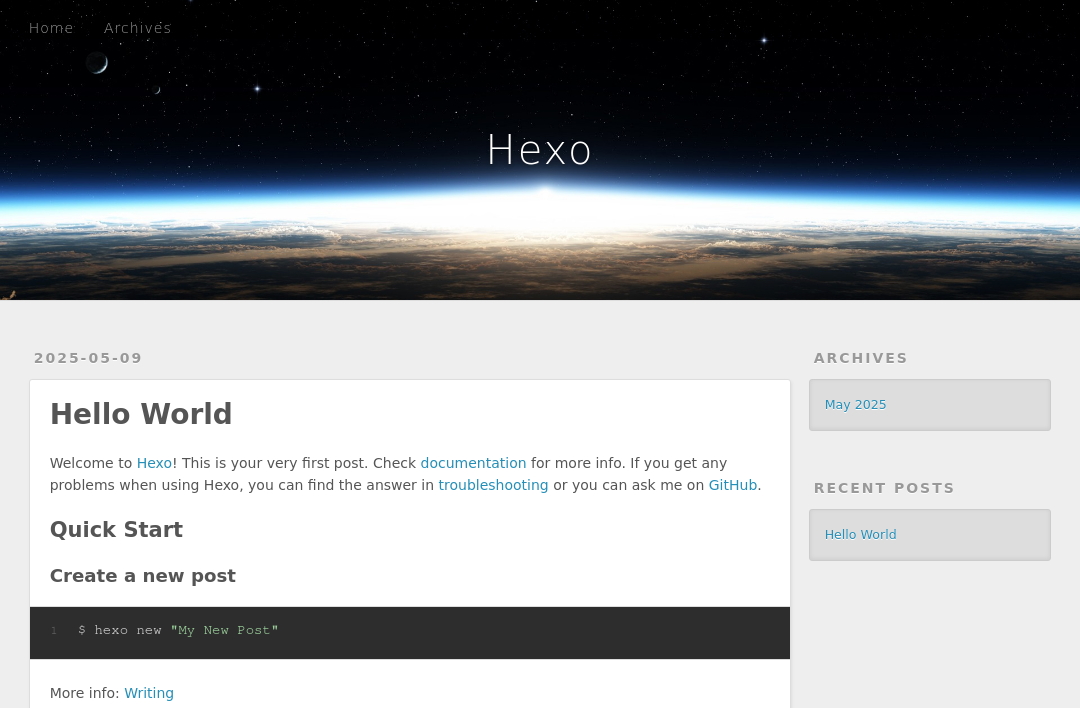Open the post dated 2025-05-09
Viewport: 1080px width, 708px height.
click(x=88, y=358)
